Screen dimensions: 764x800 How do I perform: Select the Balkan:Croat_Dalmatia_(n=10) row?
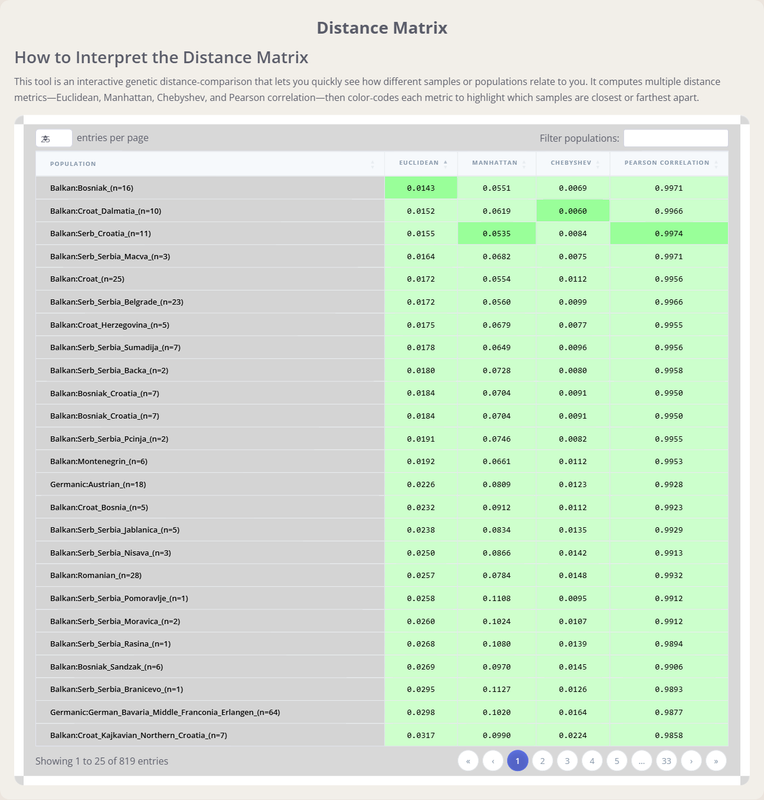[x=382, y=211]
